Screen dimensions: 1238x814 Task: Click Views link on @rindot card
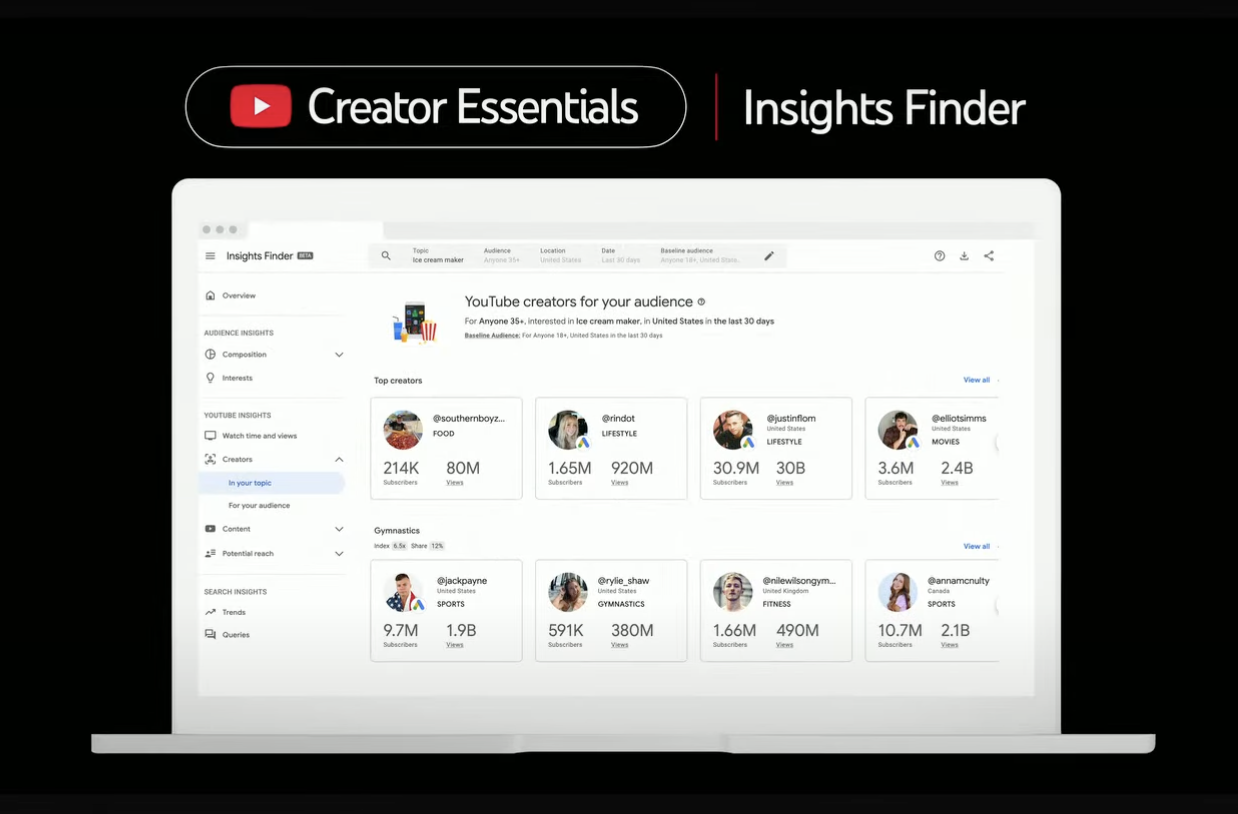tap(620, 483)
